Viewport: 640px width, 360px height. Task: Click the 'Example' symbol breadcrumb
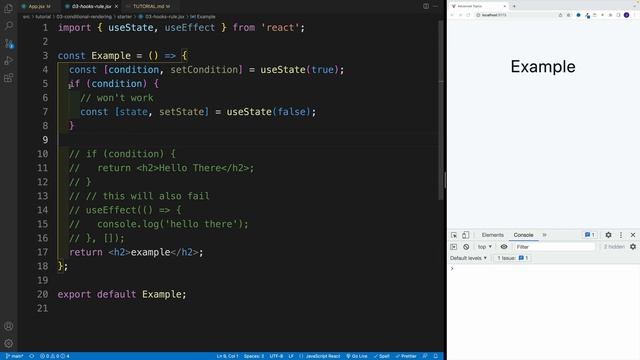click(x=203, y=17)
